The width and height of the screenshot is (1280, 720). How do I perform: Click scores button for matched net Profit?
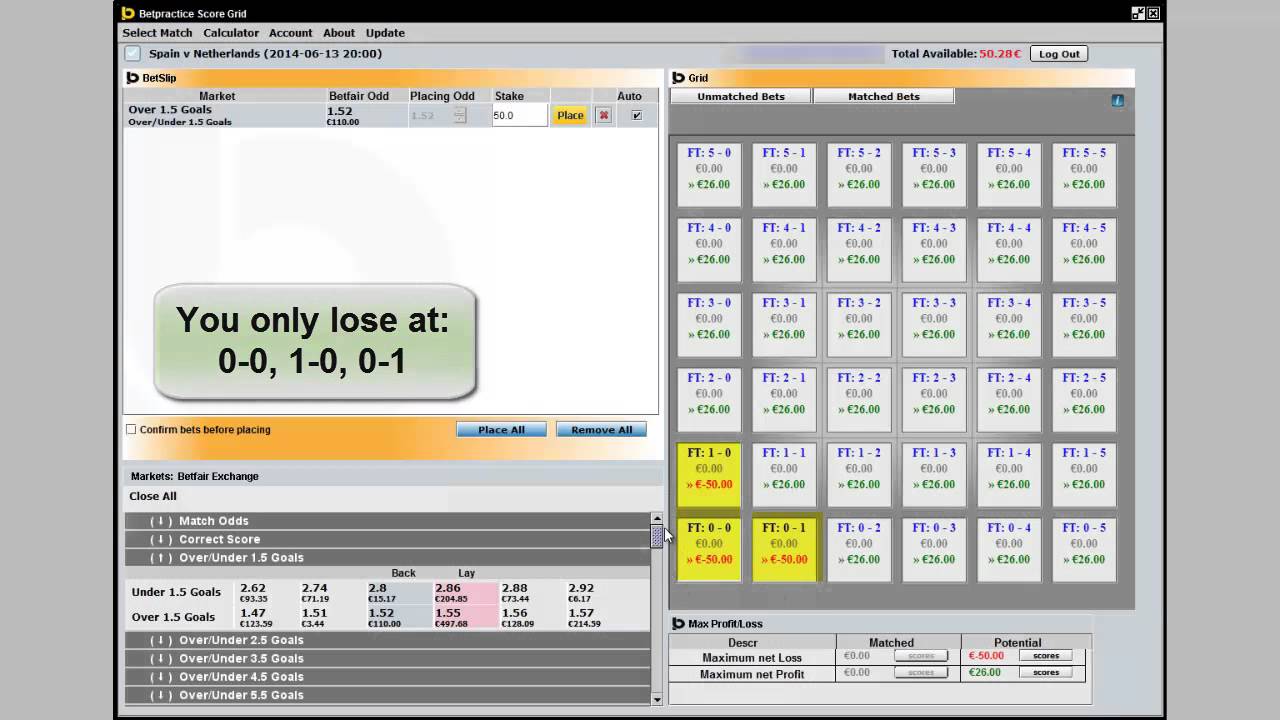click(x=921, y=673)
